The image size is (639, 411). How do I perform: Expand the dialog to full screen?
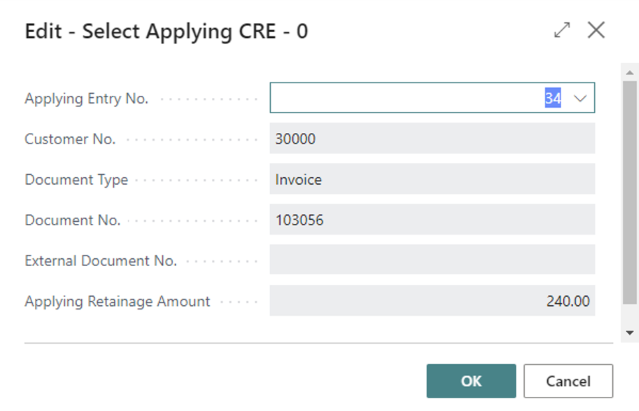[562, 30]
